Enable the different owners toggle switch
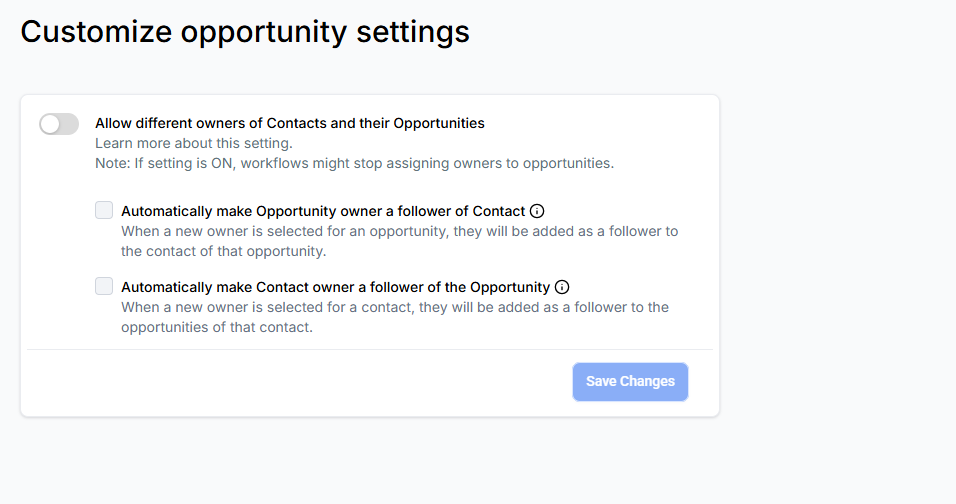 pos(59,124)
